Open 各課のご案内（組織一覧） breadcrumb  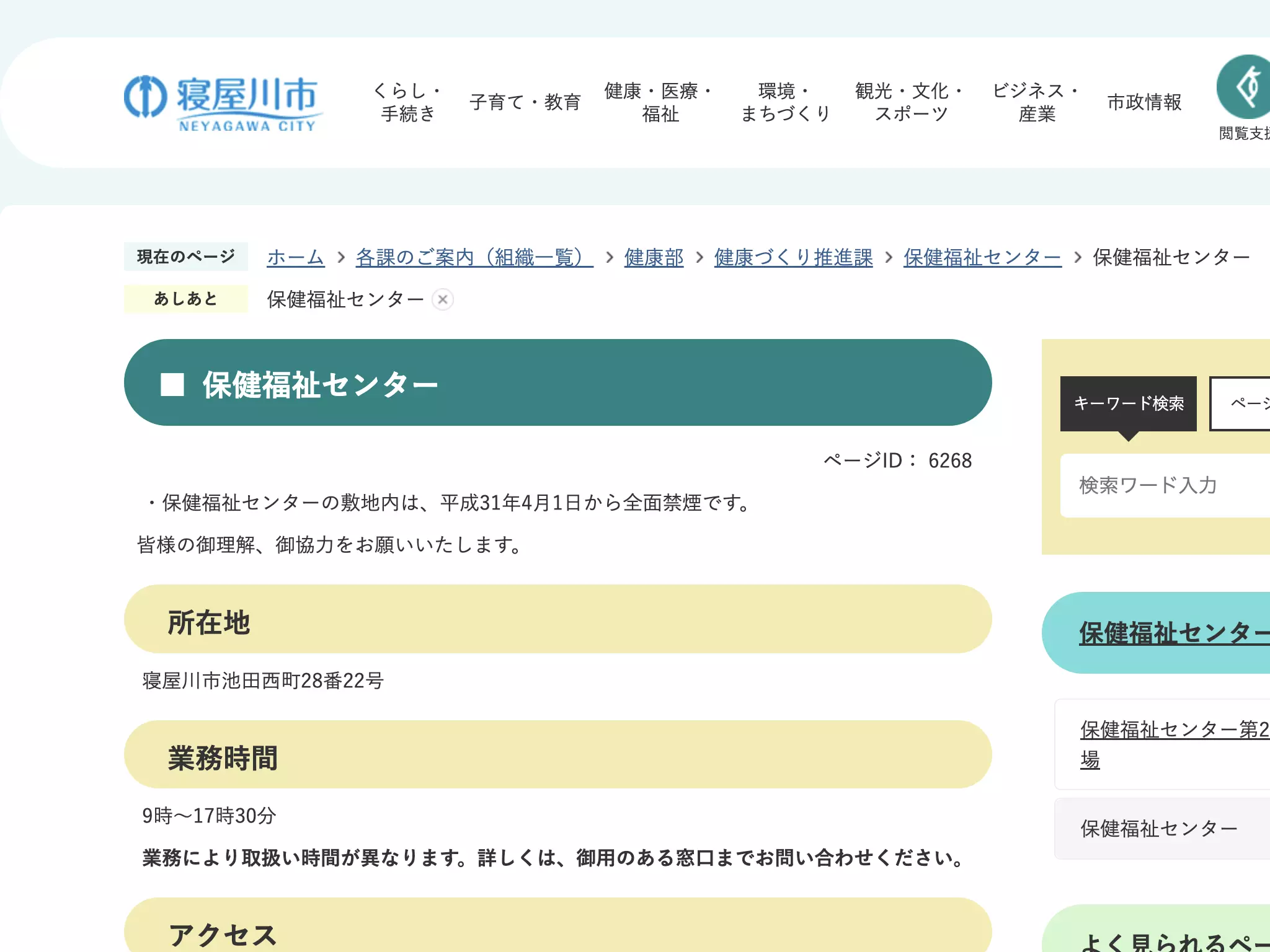tap(474, 257)
